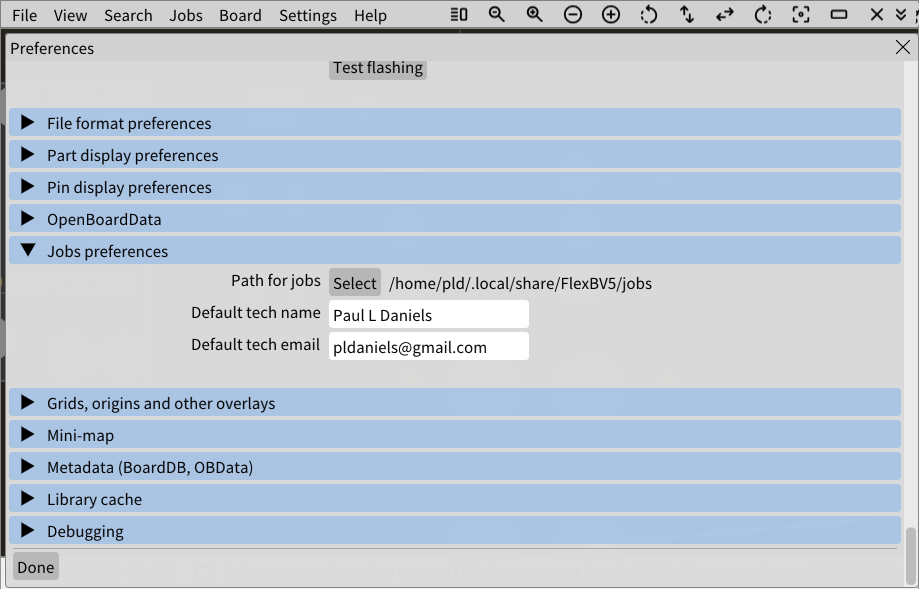
Task: Click the center-focus target toolbar icon
Action: [800, 15]
